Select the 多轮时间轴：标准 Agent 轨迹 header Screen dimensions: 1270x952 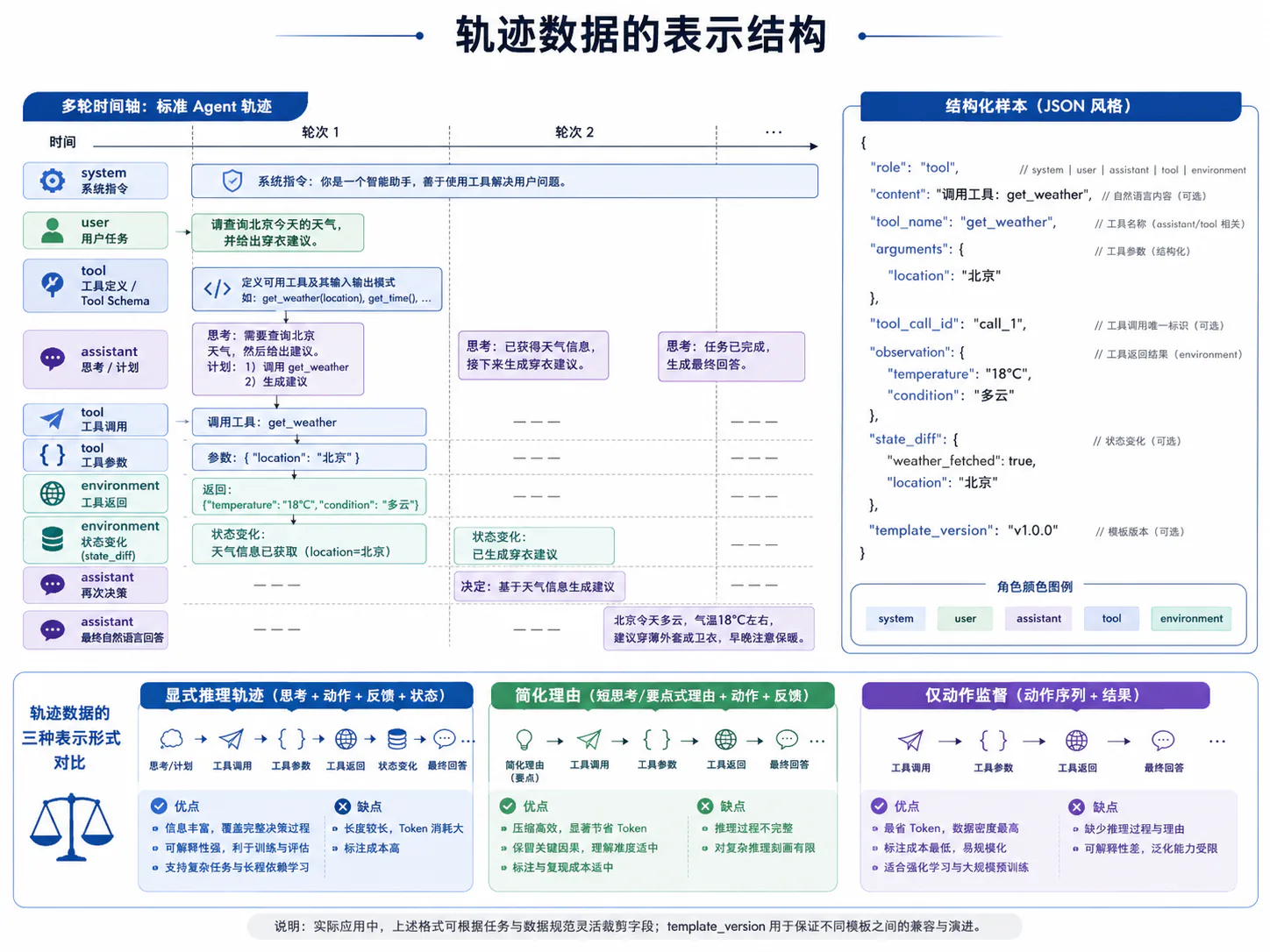(166, 106)
